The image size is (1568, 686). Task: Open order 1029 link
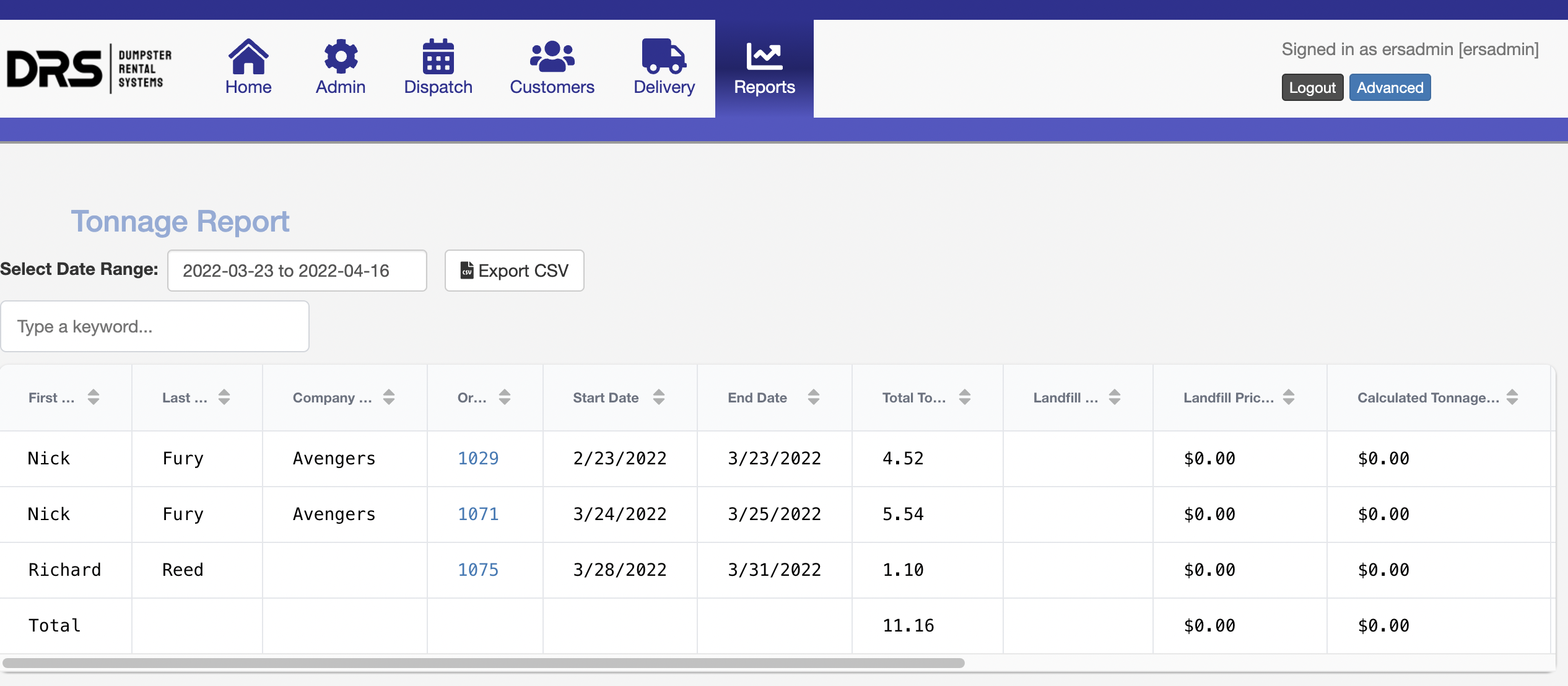[477, 458]
